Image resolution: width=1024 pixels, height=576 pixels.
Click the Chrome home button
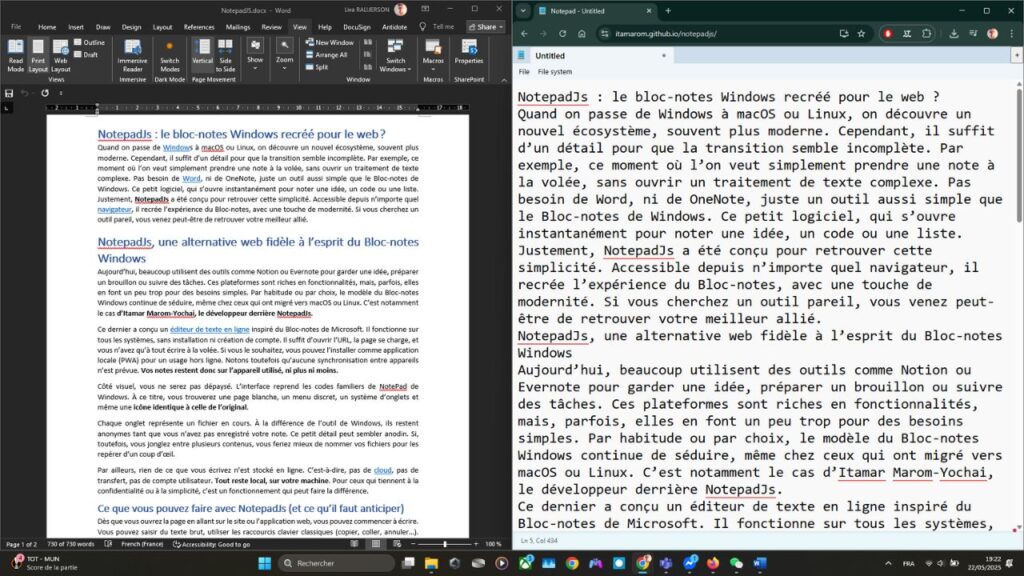click(582, 34)
